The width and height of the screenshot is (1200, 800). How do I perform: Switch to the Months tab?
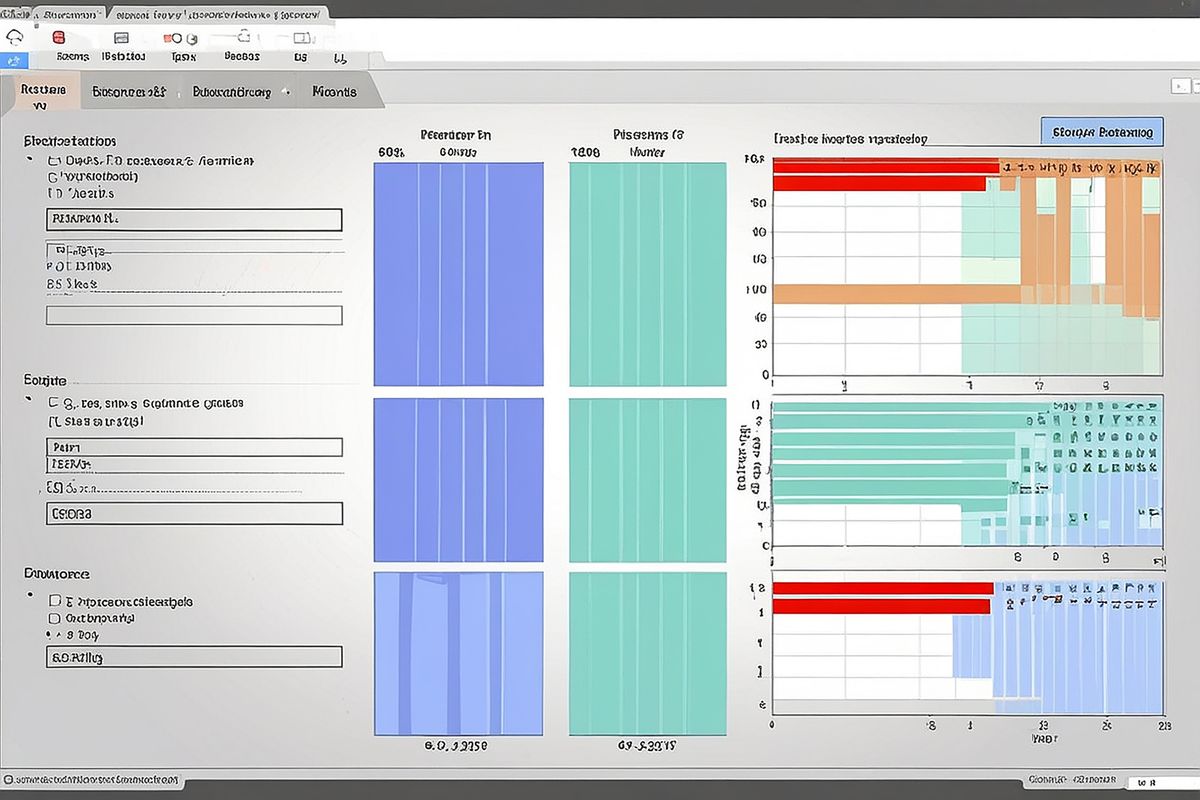(x=334, y=91)
